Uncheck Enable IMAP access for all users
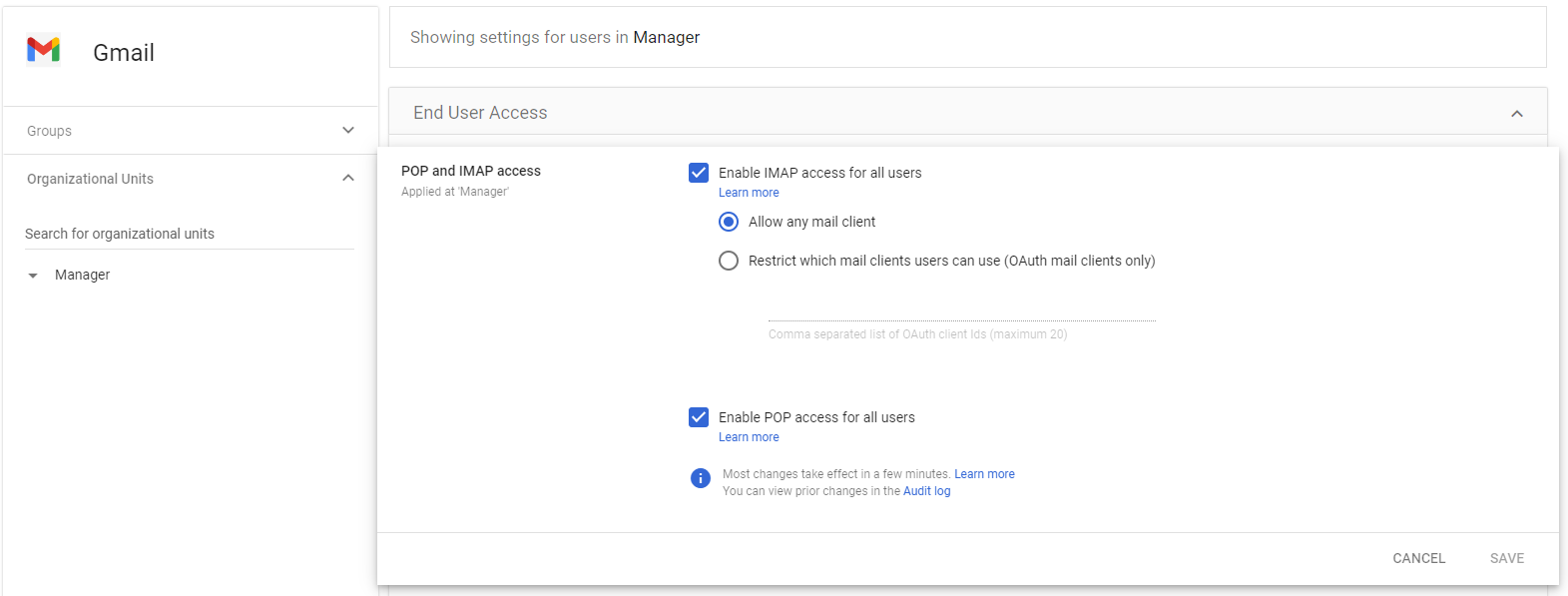 click(699, 173)
